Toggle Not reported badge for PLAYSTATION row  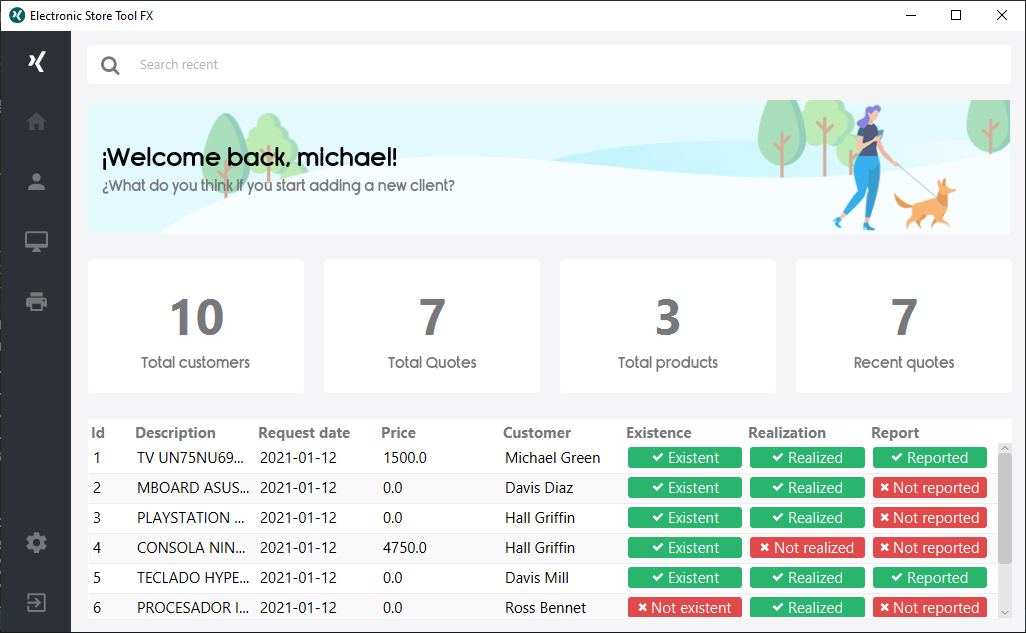[929, 518]
